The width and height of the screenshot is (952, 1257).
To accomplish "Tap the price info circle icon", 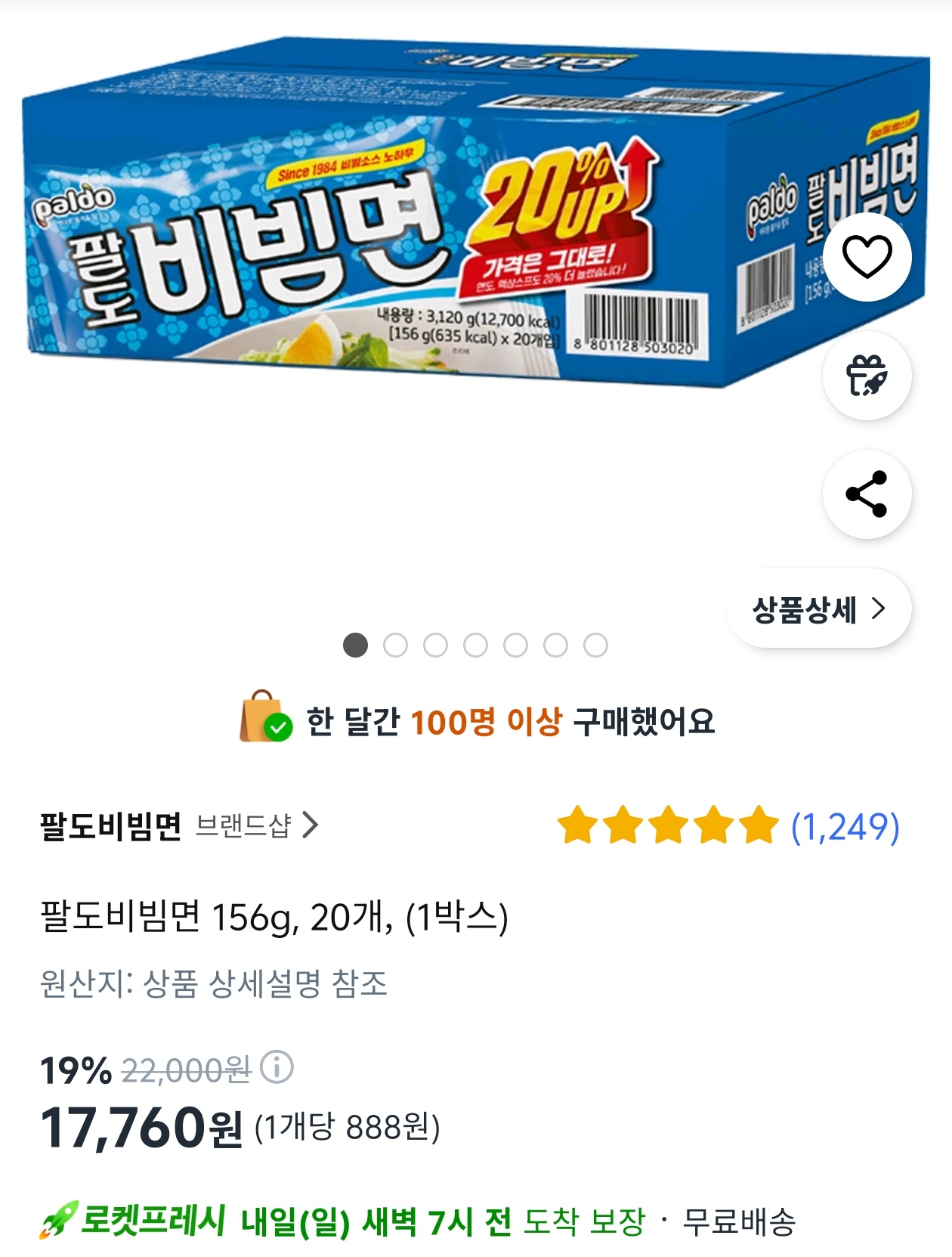I will [277, 1067].
